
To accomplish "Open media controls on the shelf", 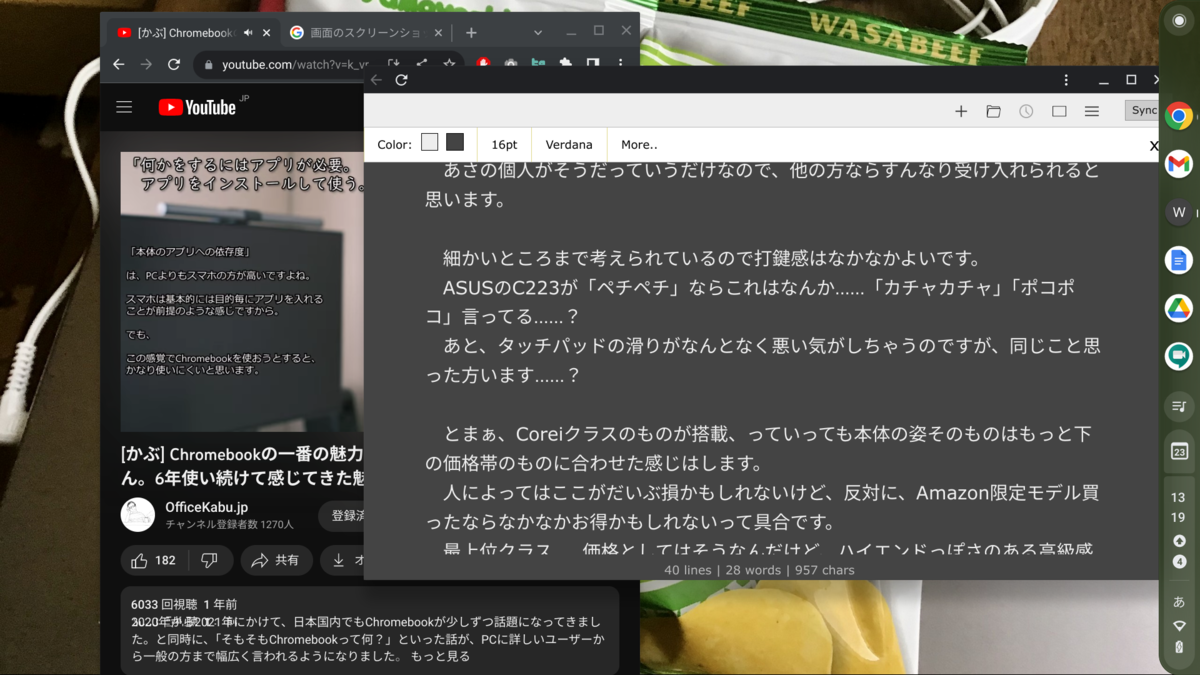I will (1179, 406).
